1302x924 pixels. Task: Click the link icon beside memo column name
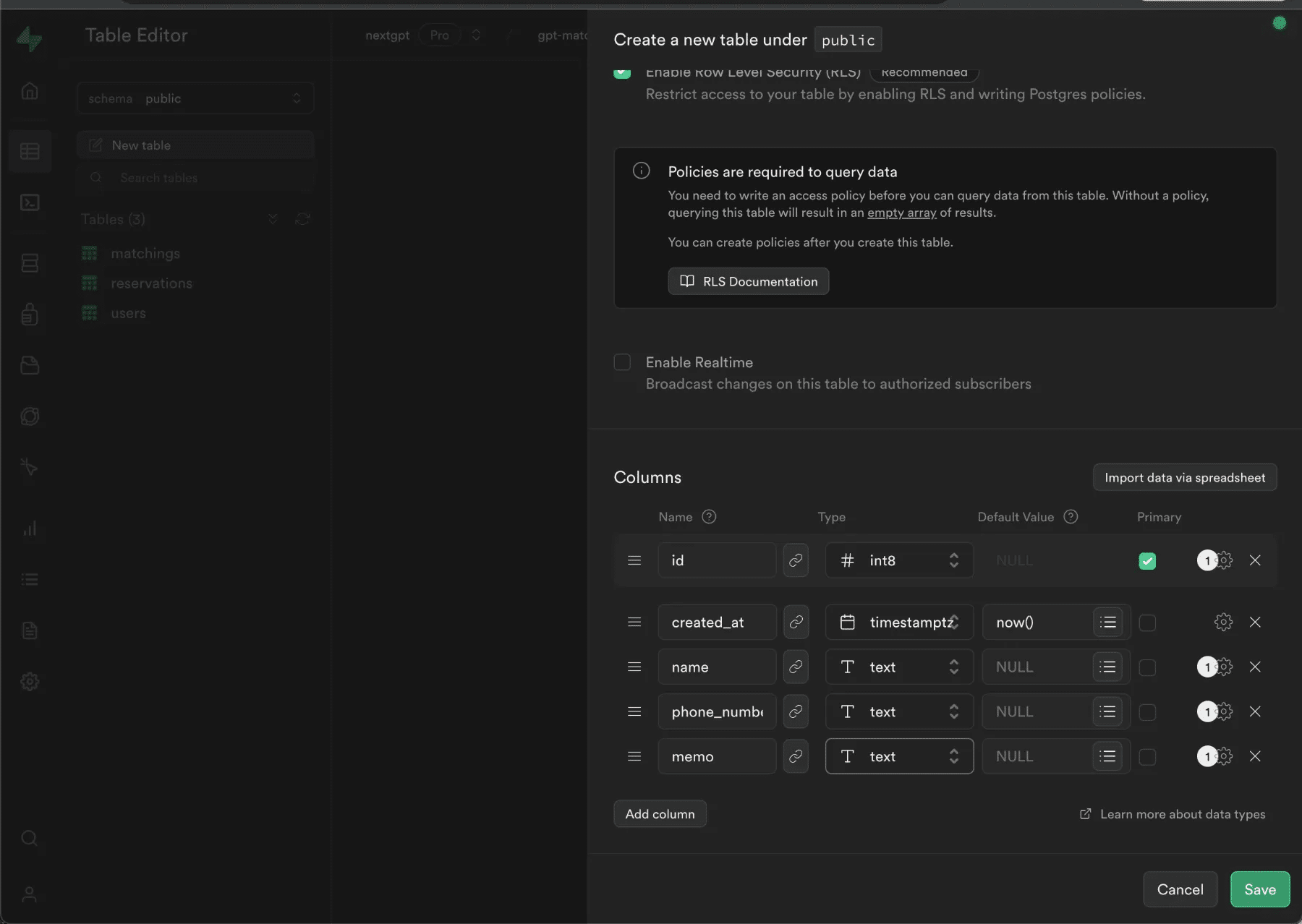(x=796, y=756)
